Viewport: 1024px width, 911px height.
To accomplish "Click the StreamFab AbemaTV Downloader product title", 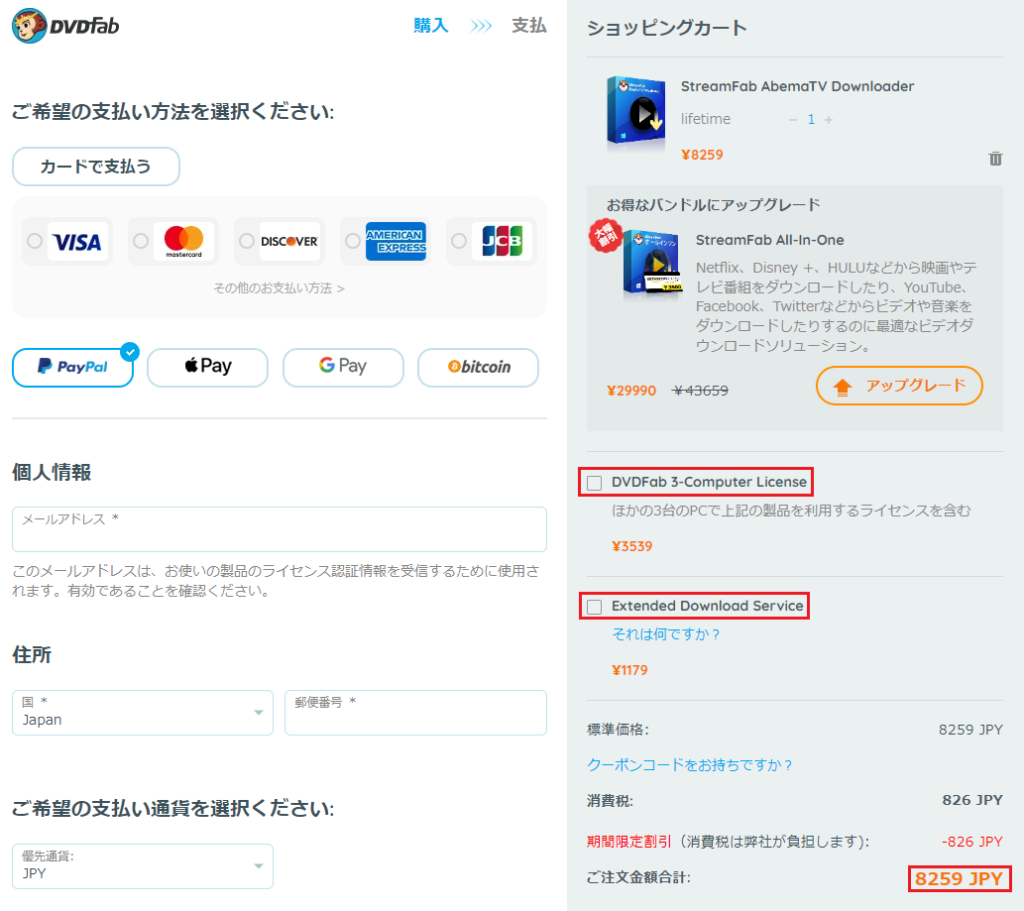I will pos(797,86).
